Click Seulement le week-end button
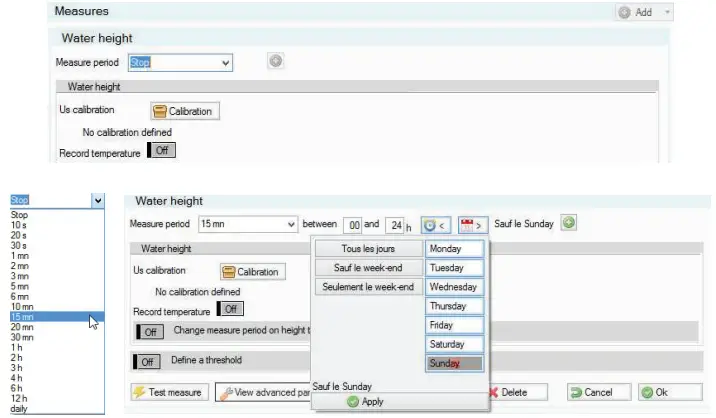716x418 pixels. (368, 287)
